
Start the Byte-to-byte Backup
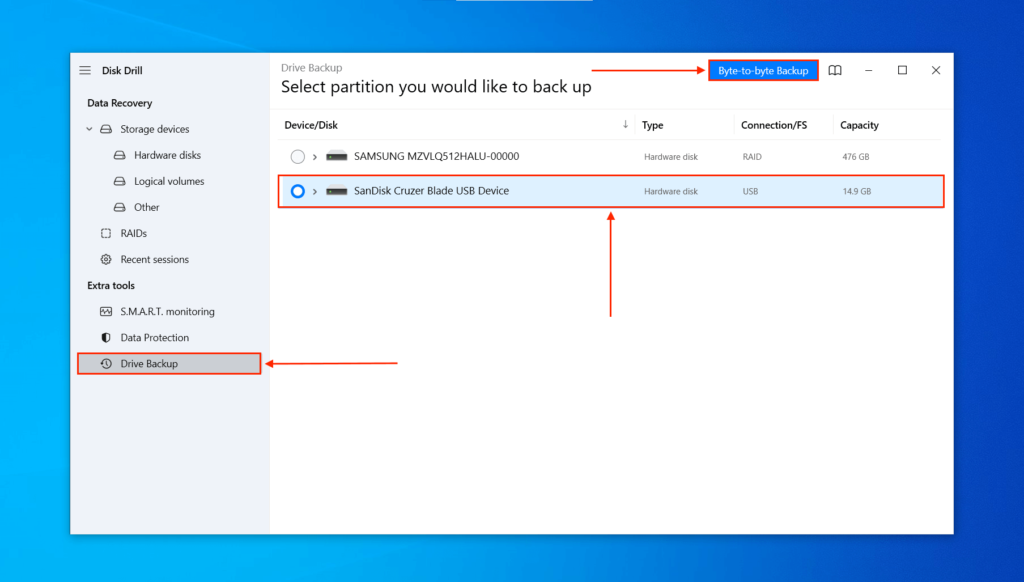(763, 70)
